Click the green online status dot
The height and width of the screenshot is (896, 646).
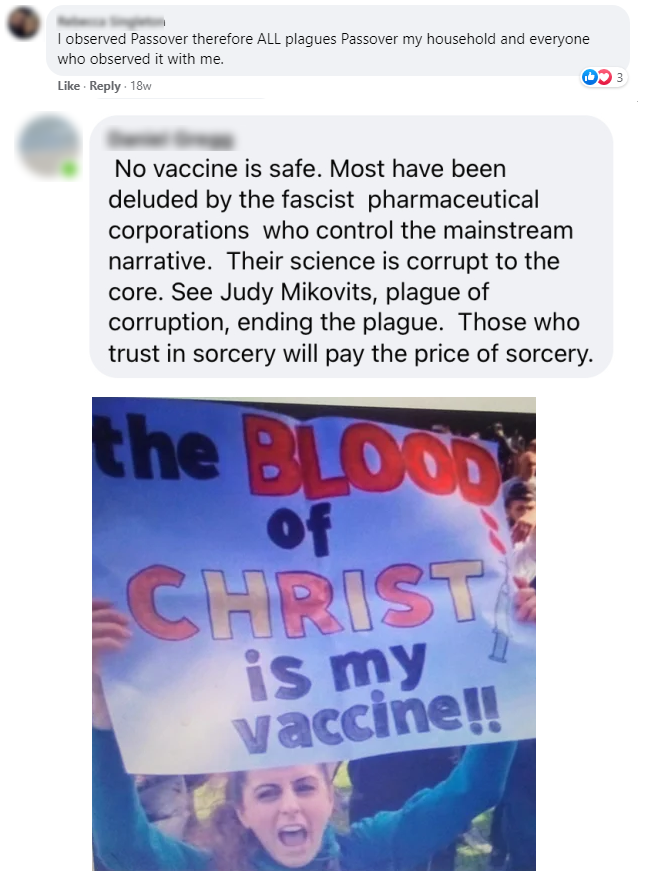[x=69, y=169]
